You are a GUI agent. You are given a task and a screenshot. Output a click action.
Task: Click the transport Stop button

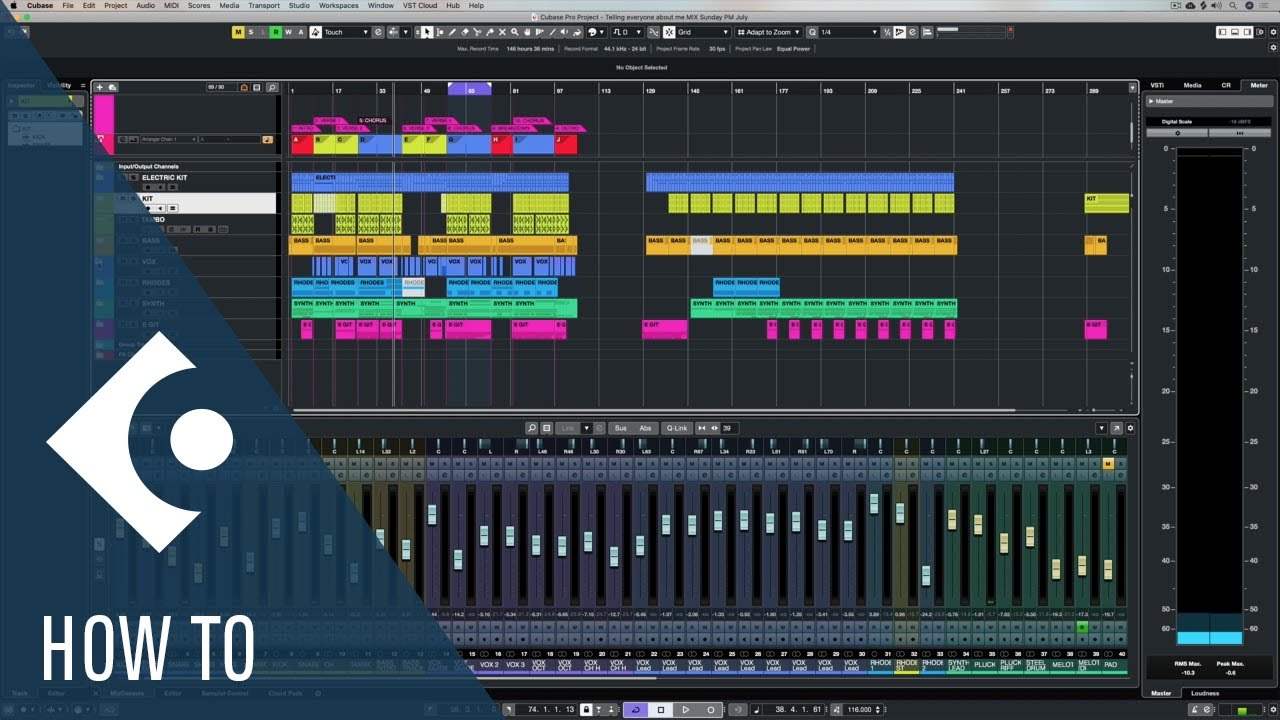(x=661, y=709)
